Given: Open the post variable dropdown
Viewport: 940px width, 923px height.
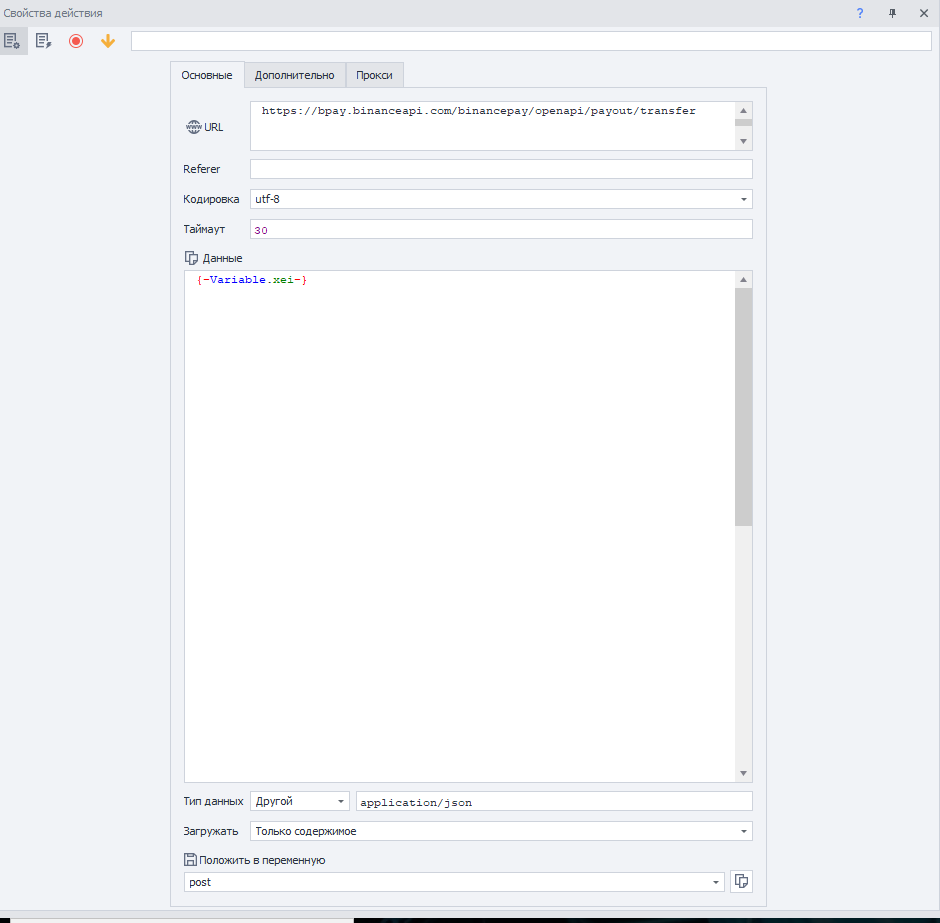Looking at the screenshot, I should point(715,882).
